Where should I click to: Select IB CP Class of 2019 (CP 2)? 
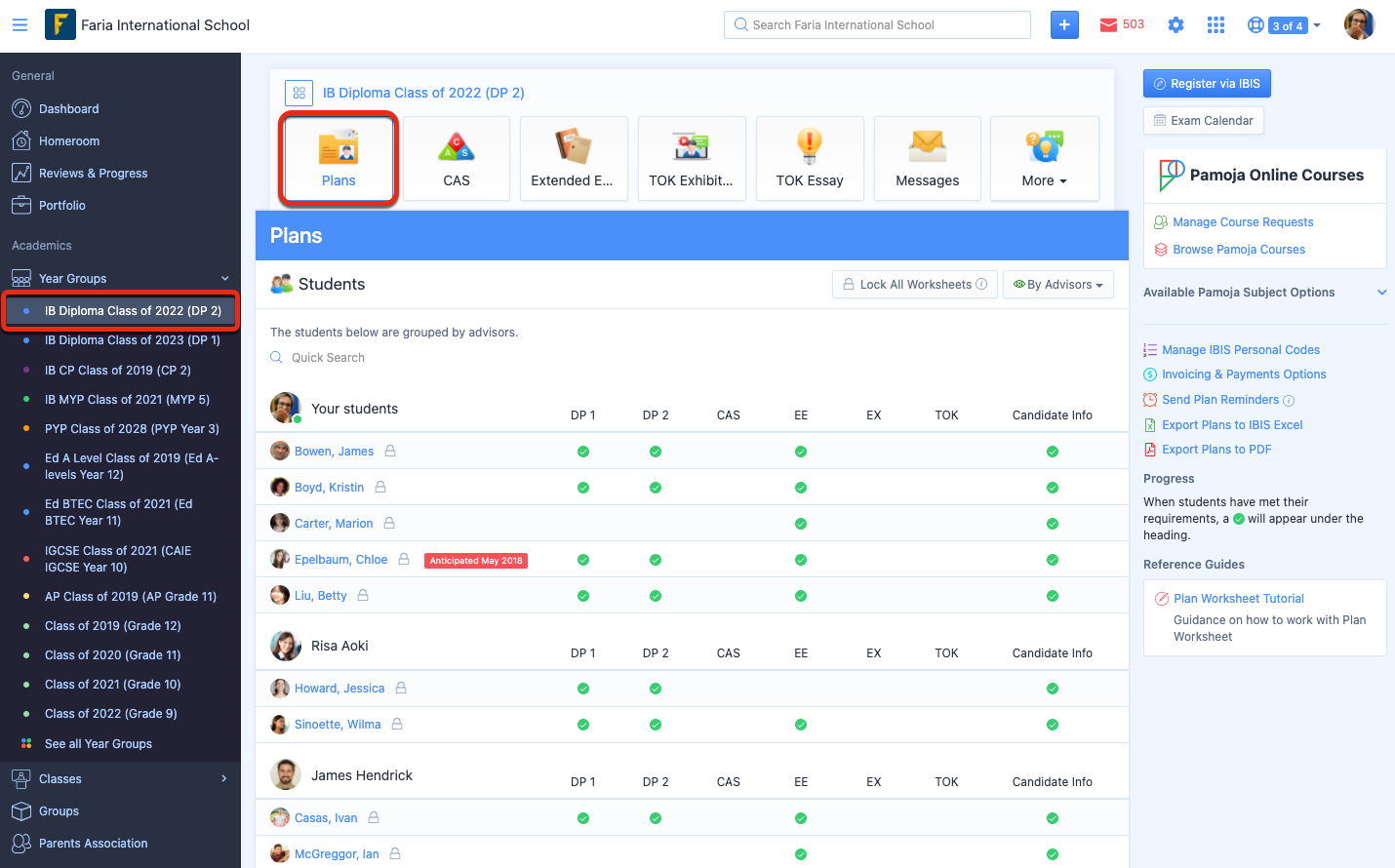118,371
